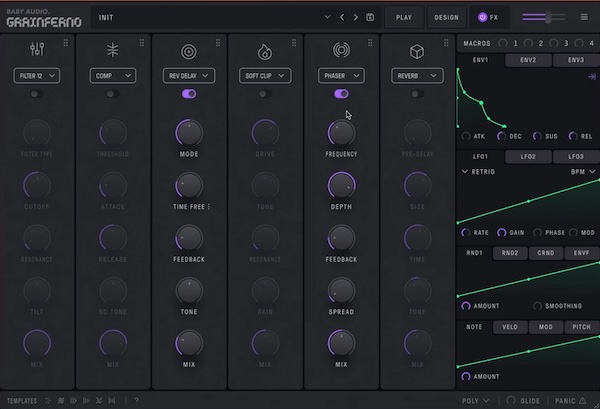Screen dimensions: 600x409
Task: Click the cube icon above REVERB
Action: [x=417, y=52]
